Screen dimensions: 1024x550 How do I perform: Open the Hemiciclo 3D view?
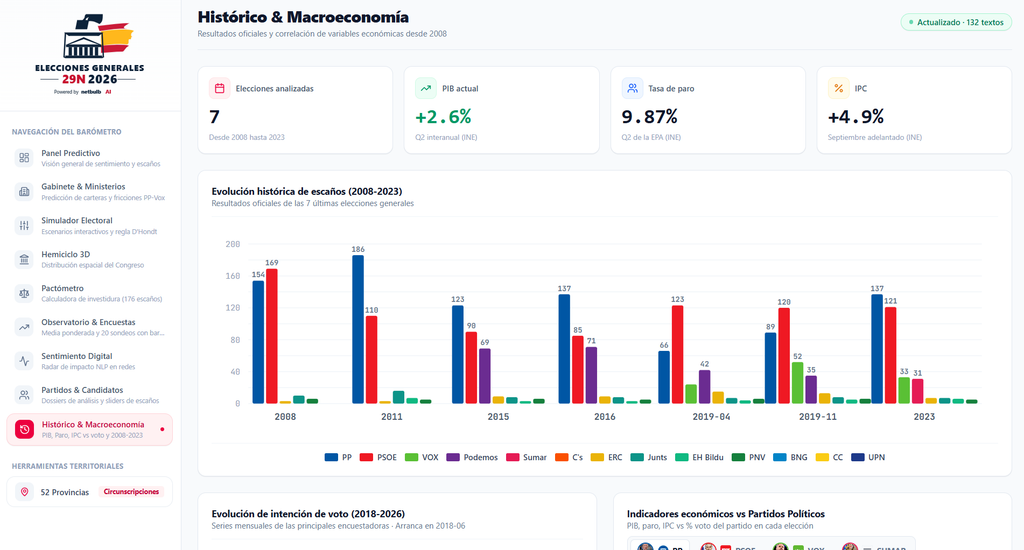click(x=89, y=259)
